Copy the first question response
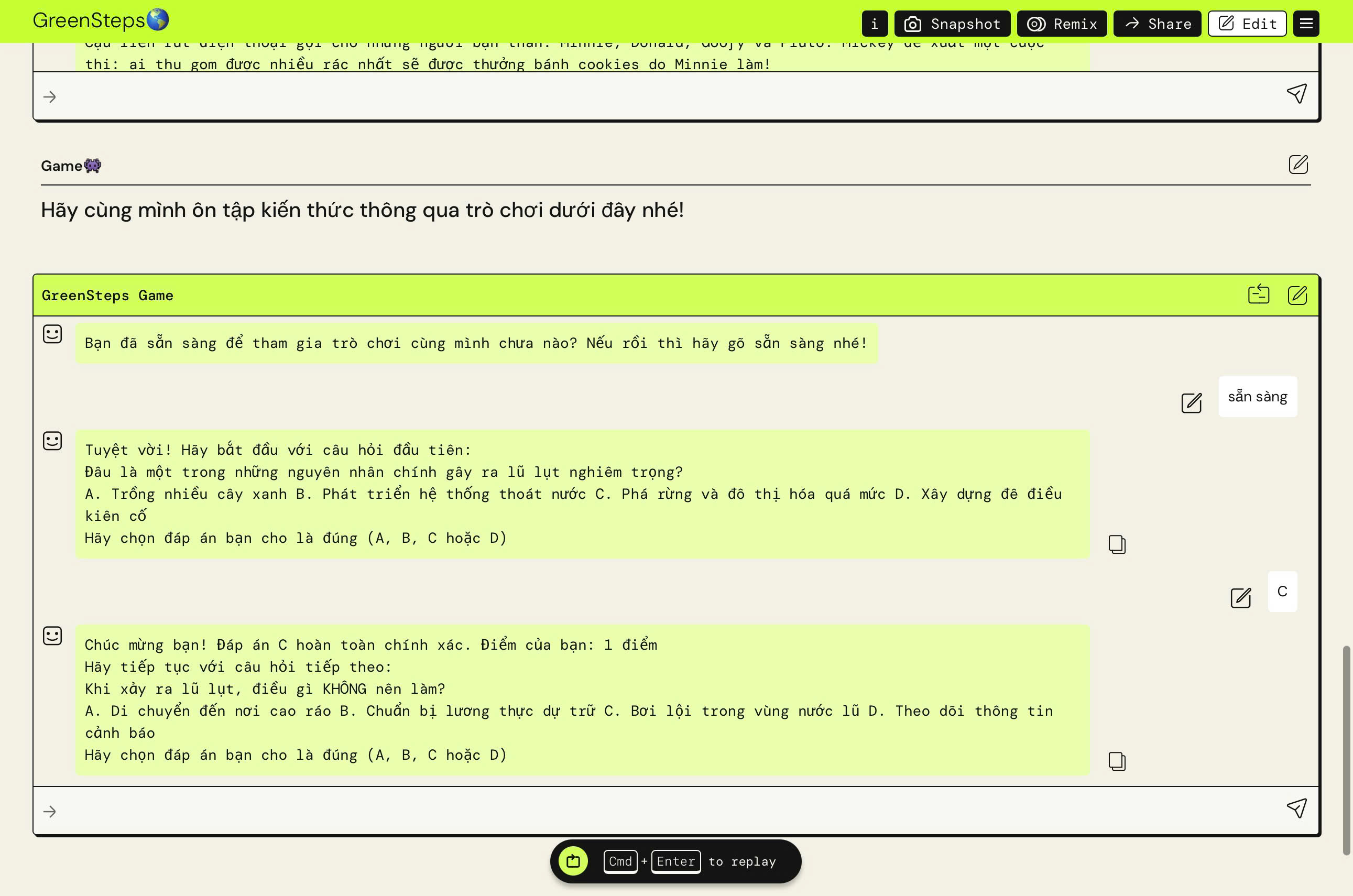This screenshot has height=896, width=1353. click(x=1117, y=544)
